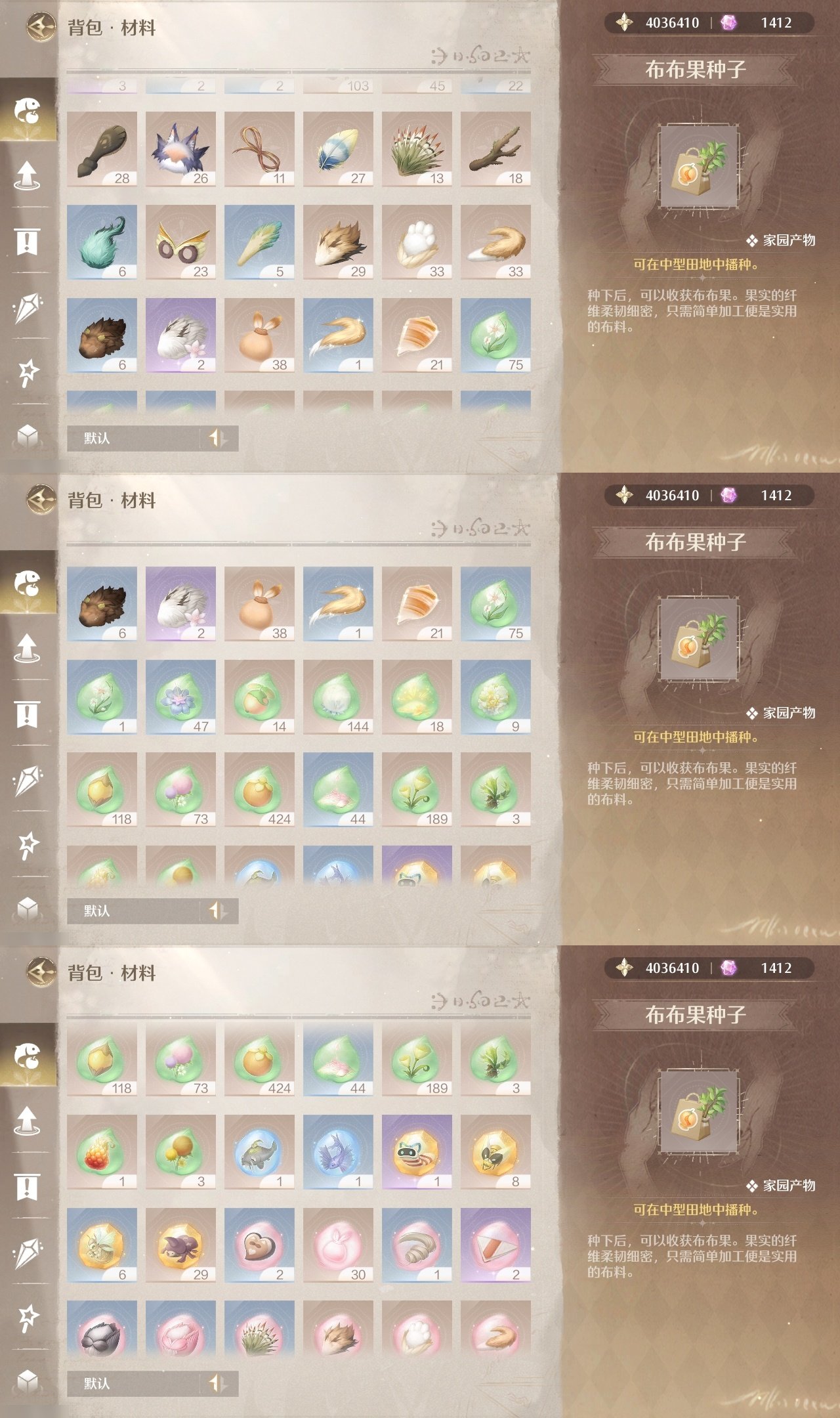Open the 默认 sort dropdown in middle screenshot
840x1418 pixels.
click(x=134, y=911)
